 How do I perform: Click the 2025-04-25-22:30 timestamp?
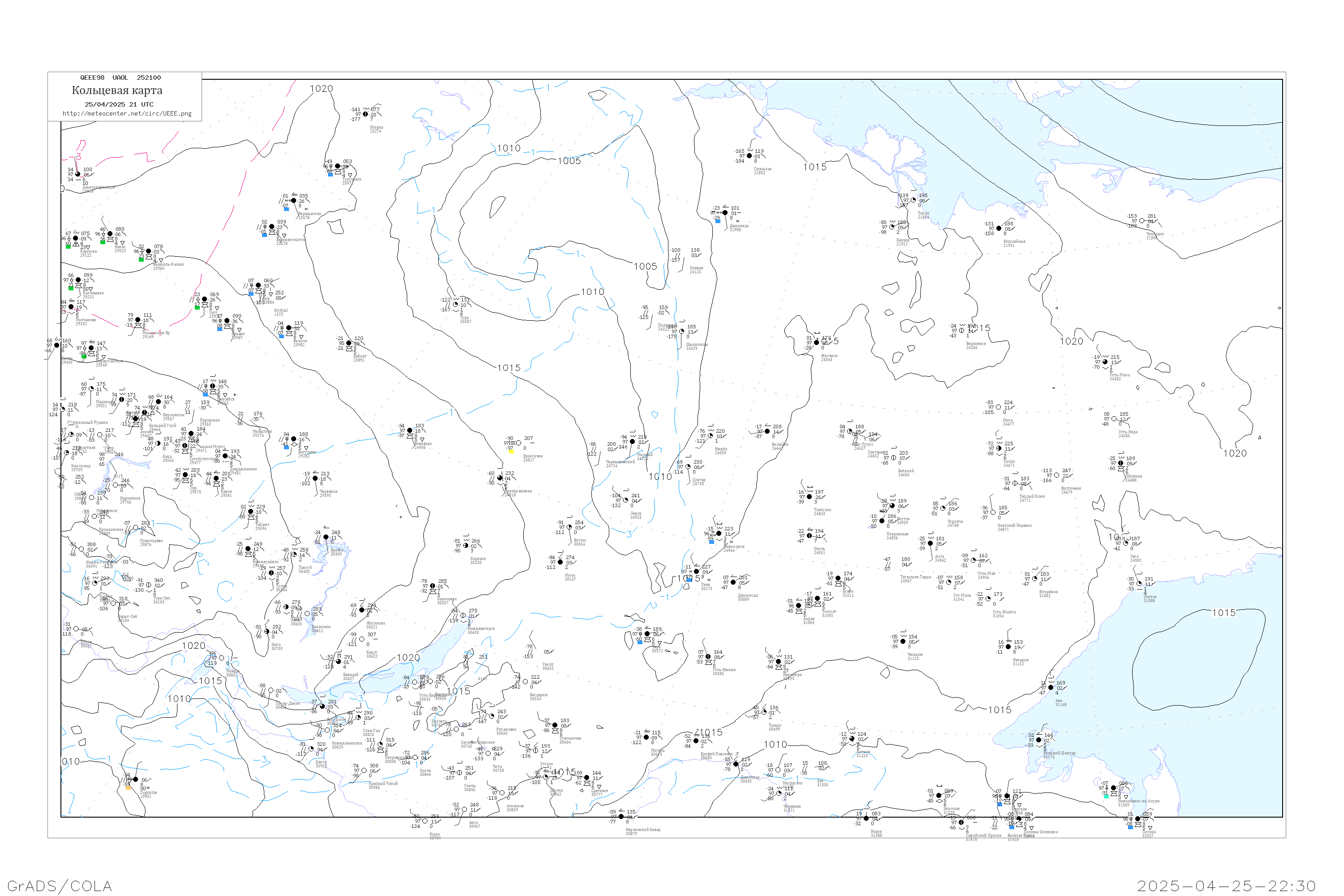(1227, 886)
